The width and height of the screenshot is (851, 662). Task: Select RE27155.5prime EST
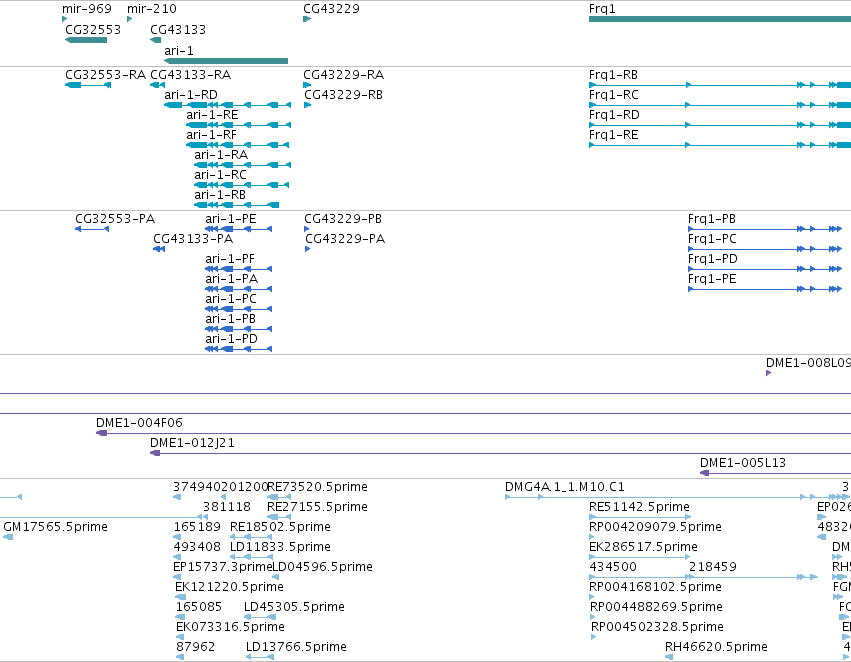pos(279,517)
